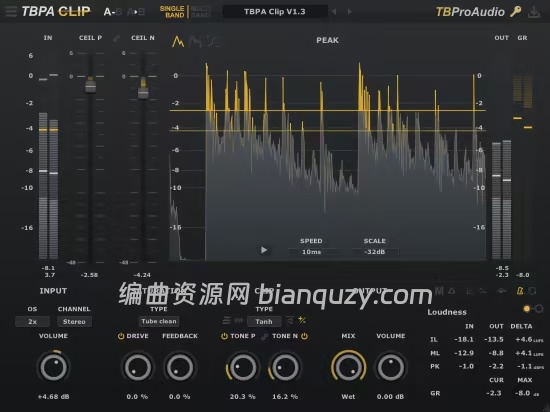Toggle the TONE N power button

(304, 336)
